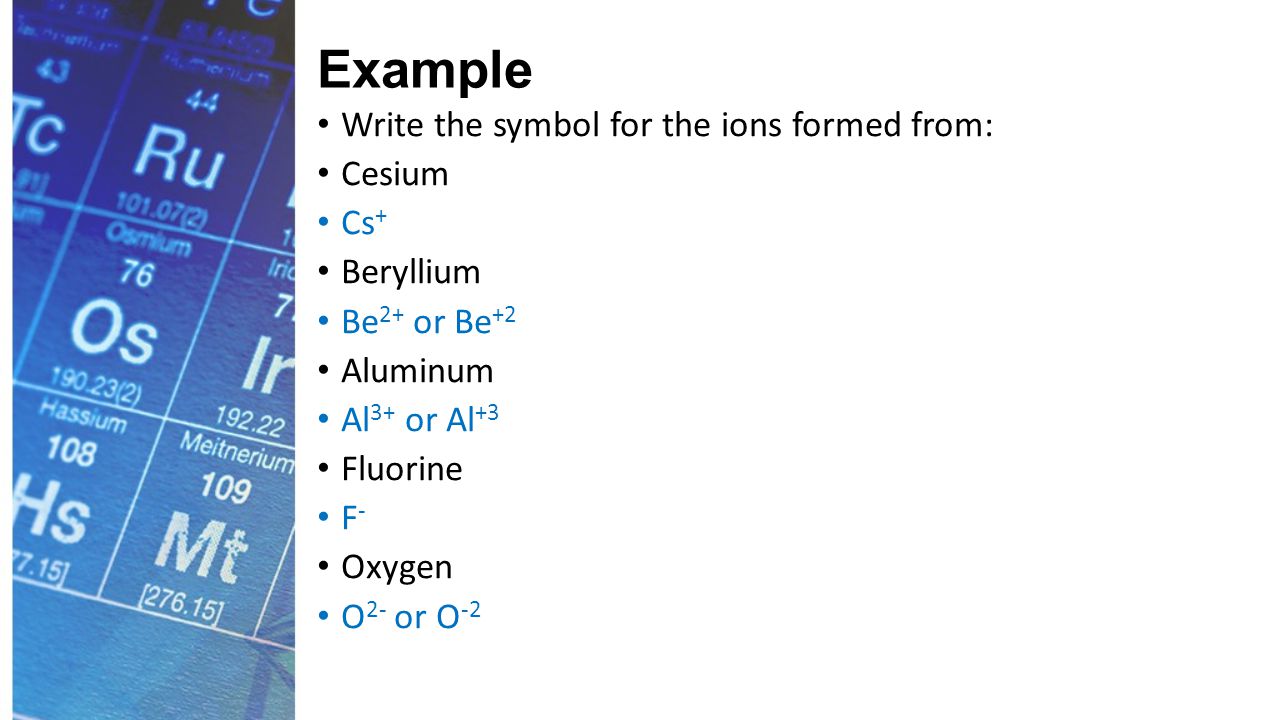
Task: Click the Example slide title
Action: coord(425,71)
